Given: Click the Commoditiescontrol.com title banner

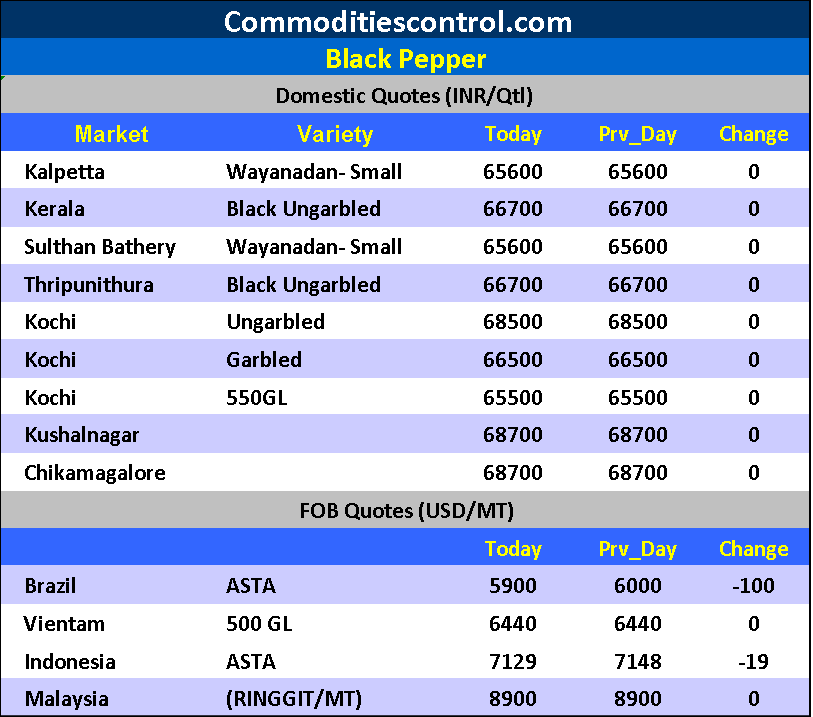Looking at the screenshot, I should tap(398, 21).
